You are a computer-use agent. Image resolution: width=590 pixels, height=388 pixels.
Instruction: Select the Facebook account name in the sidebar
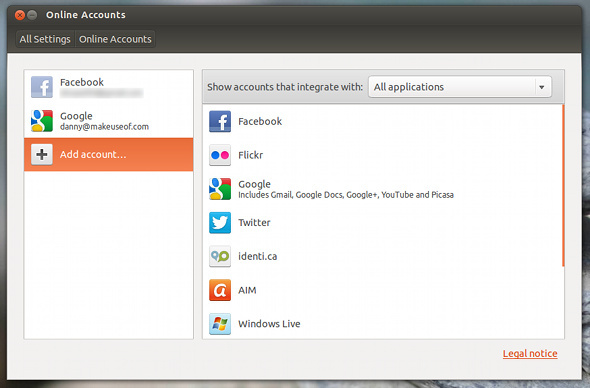pyautogui.click(x=82, y=82)
